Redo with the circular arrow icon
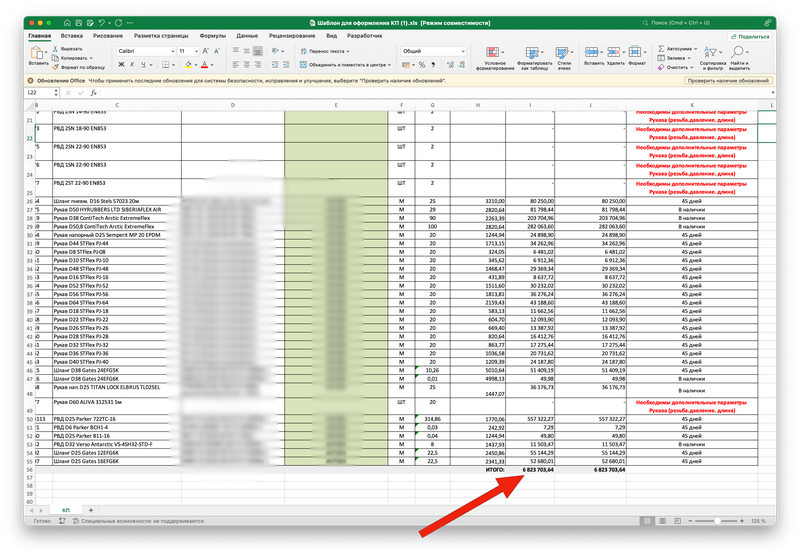The width and height of the screenshot is (800, 557). tap(118, 23)
